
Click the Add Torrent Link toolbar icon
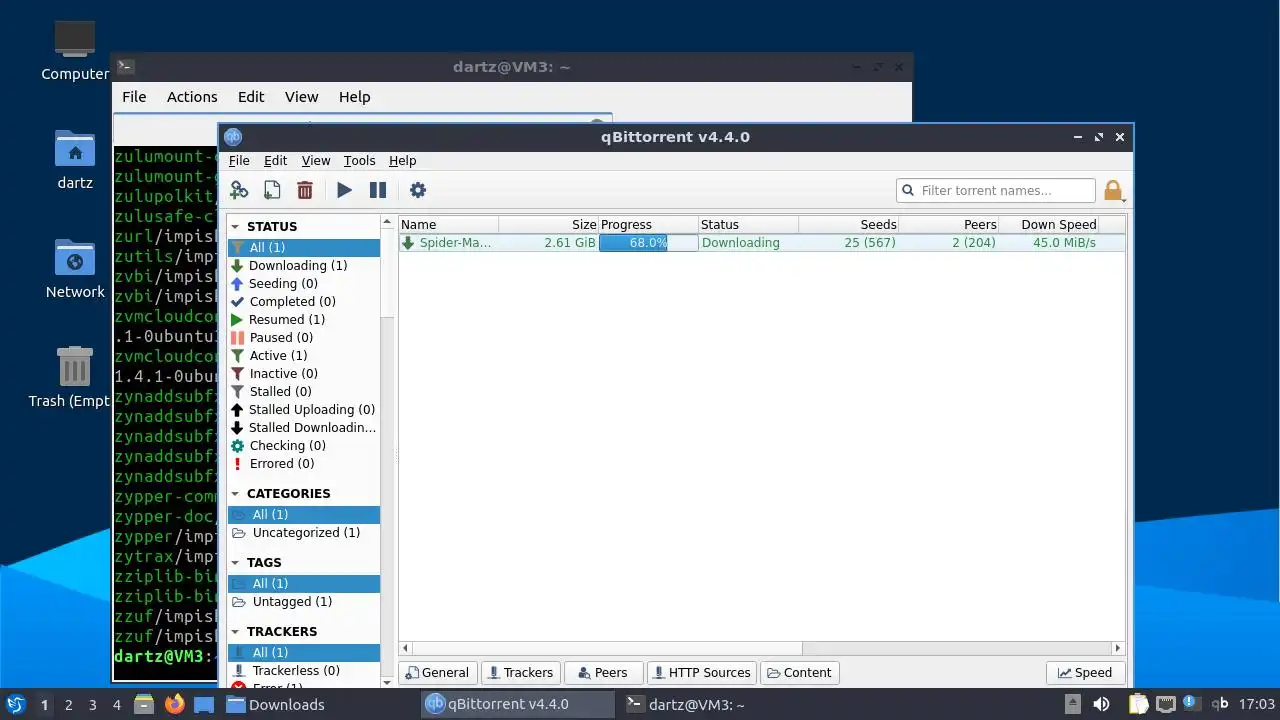pos(239,190)
